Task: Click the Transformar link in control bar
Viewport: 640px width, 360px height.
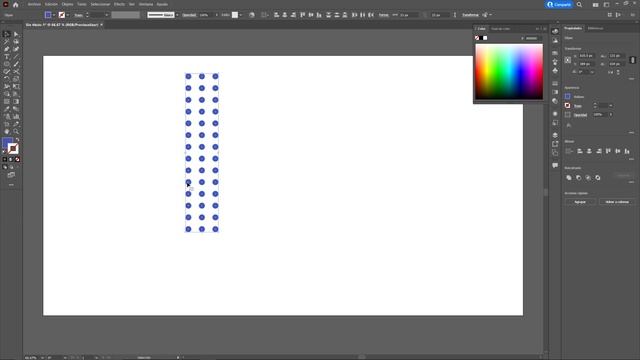Action: (470, 15)
